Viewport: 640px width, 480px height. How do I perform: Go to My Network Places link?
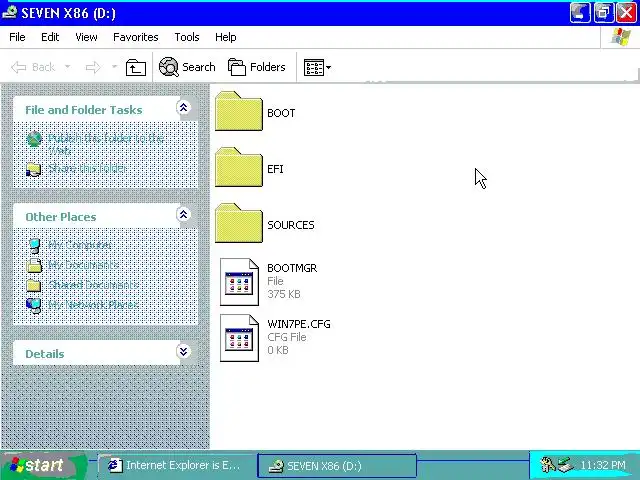coord(93,305)
